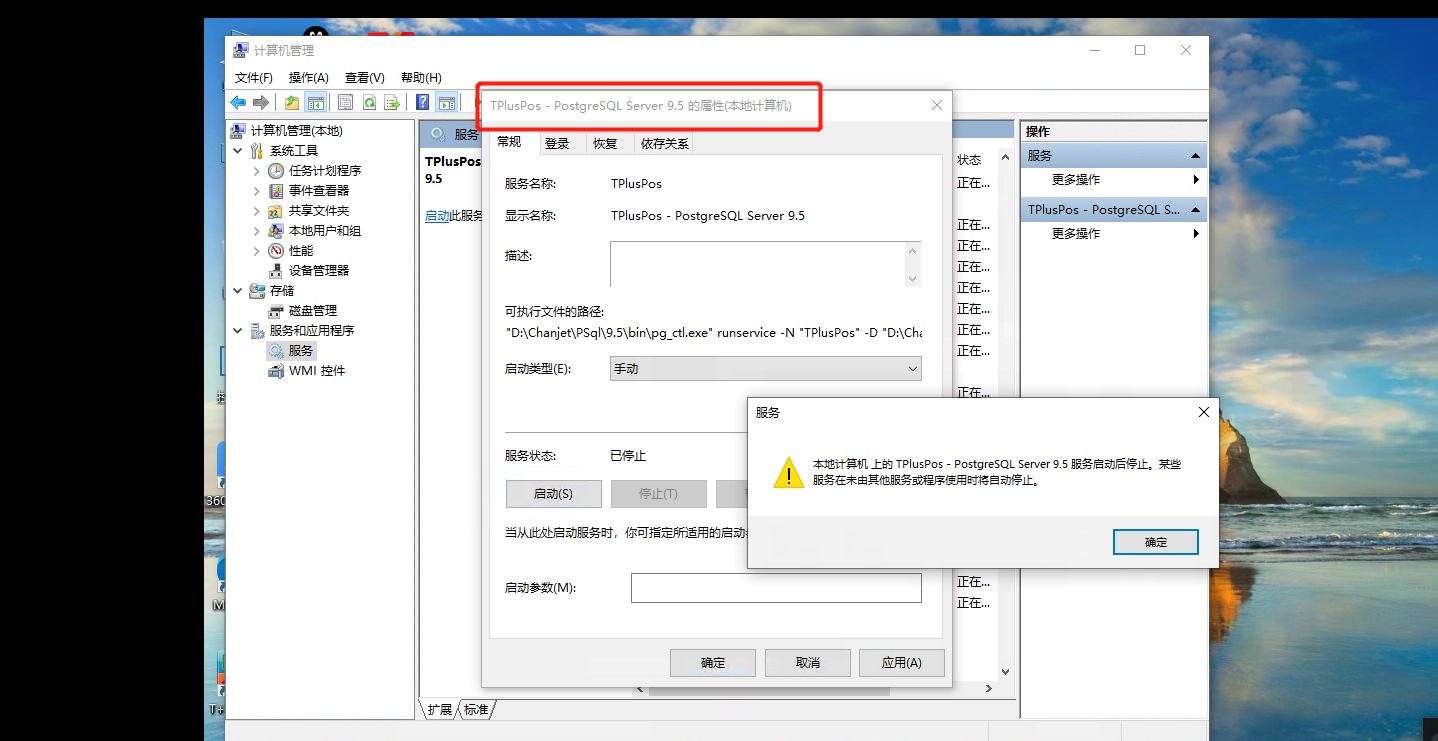Expand the 任务计划程序 tree node
This screenshot has width=1438, height=741.
(257, 171)
